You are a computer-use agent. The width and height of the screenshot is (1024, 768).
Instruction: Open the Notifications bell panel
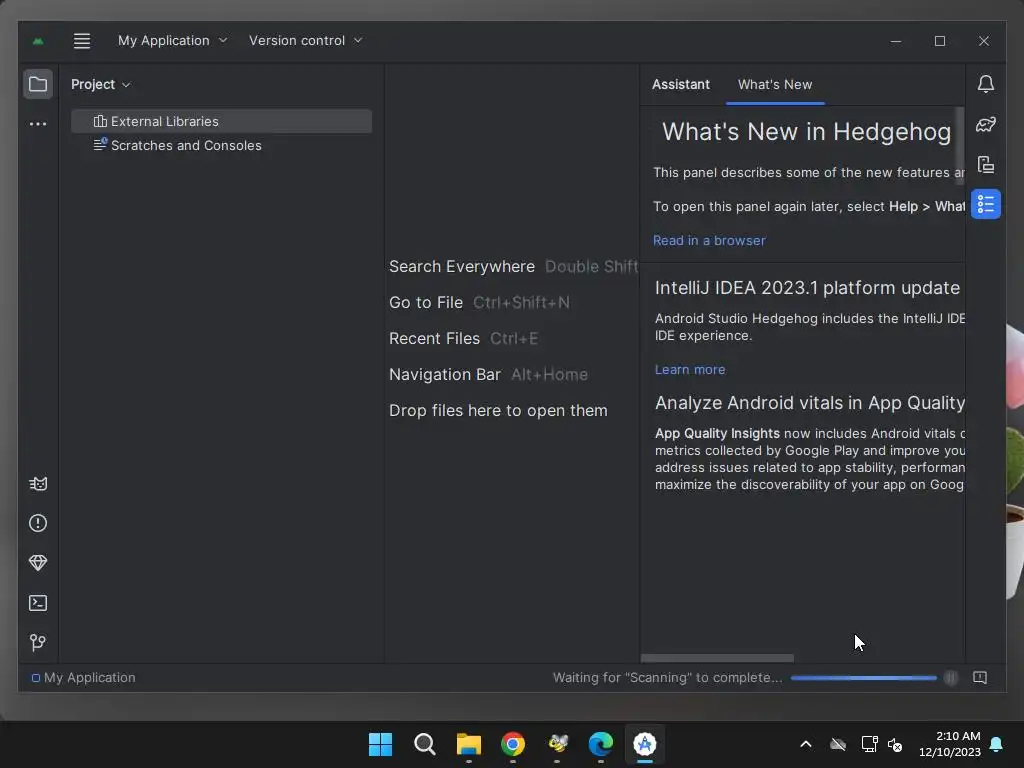click(985, 84)
